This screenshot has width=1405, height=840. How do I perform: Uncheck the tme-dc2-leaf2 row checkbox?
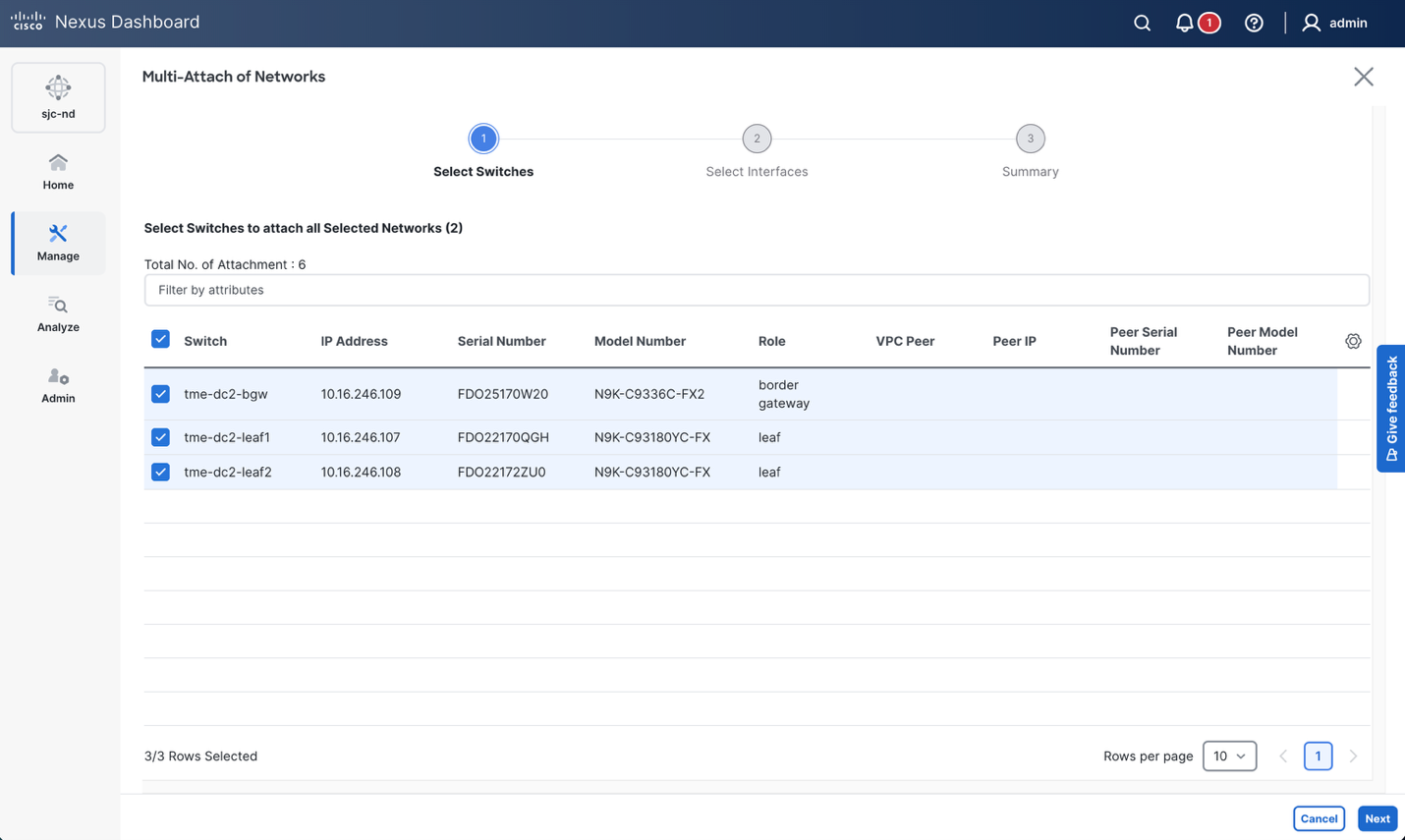pyautogui.click(x=161, y=472)
